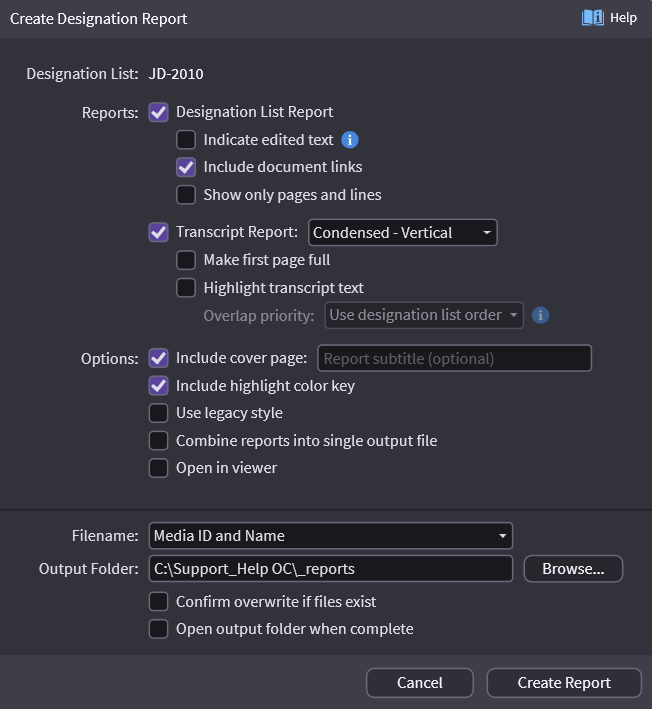Uncheck Include highlight color key

[x=158, y=385]
